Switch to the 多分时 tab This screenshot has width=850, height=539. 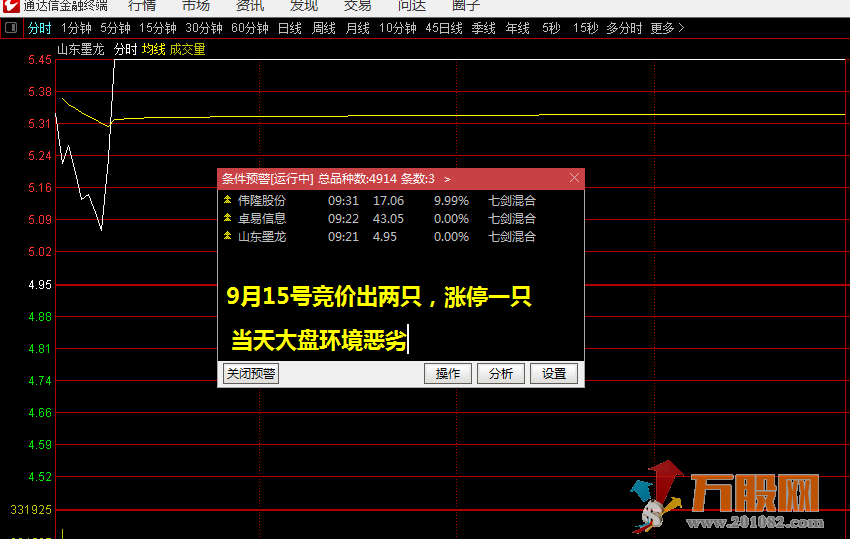pos(624,28)
